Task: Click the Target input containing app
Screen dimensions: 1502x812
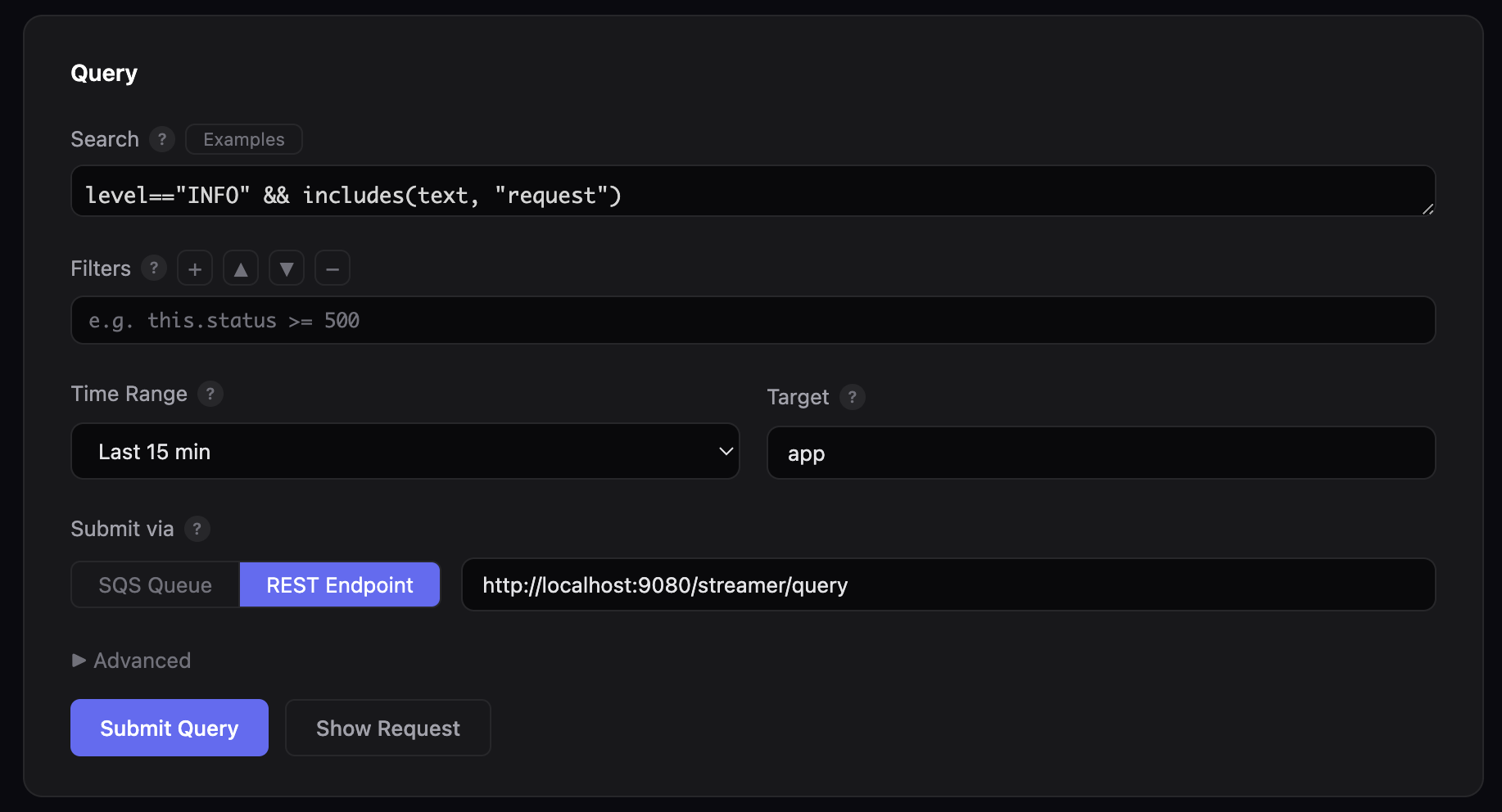Action: click(1101, 453)
